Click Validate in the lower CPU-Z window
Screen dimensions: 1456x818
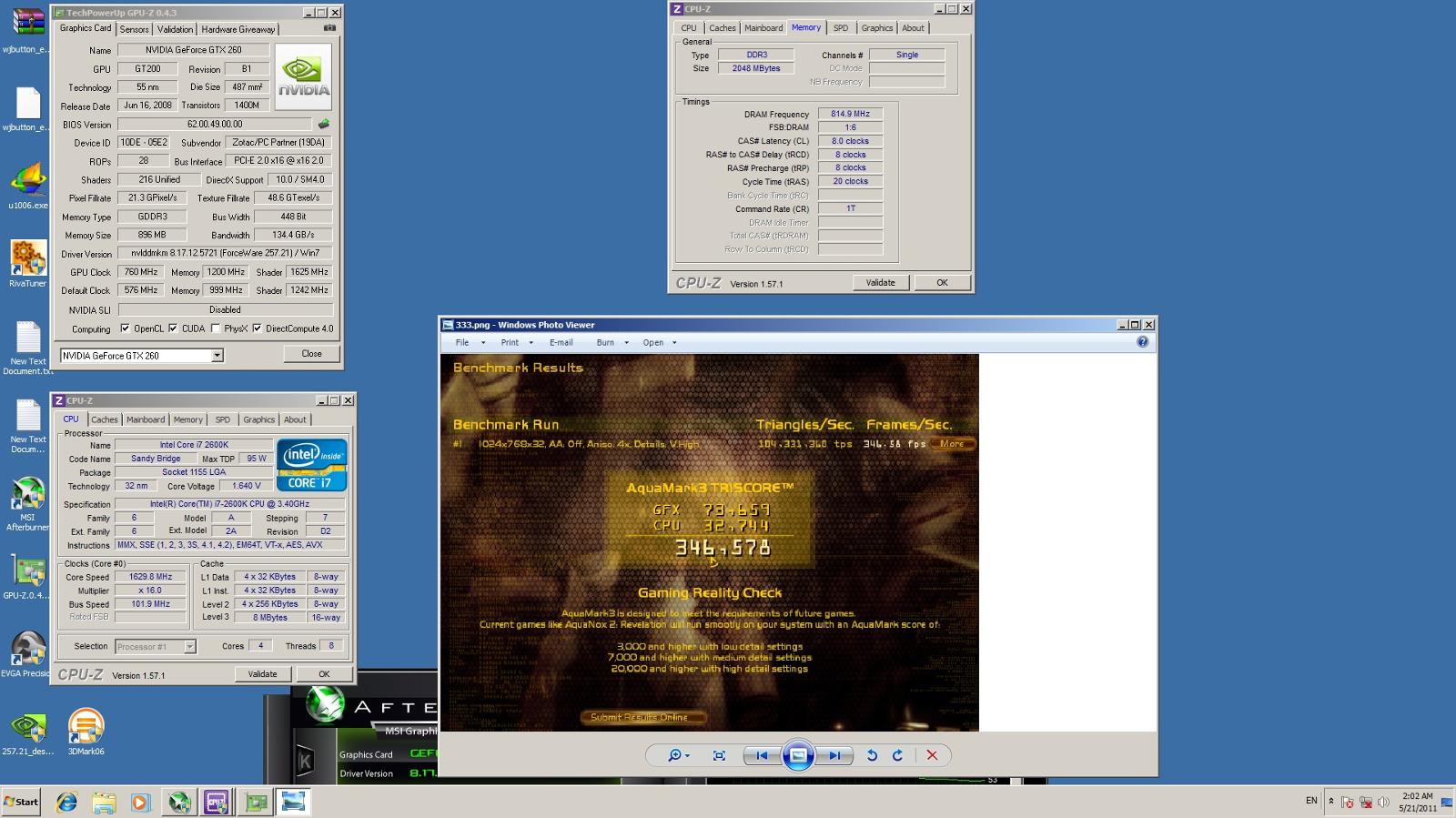click(262, 673)
